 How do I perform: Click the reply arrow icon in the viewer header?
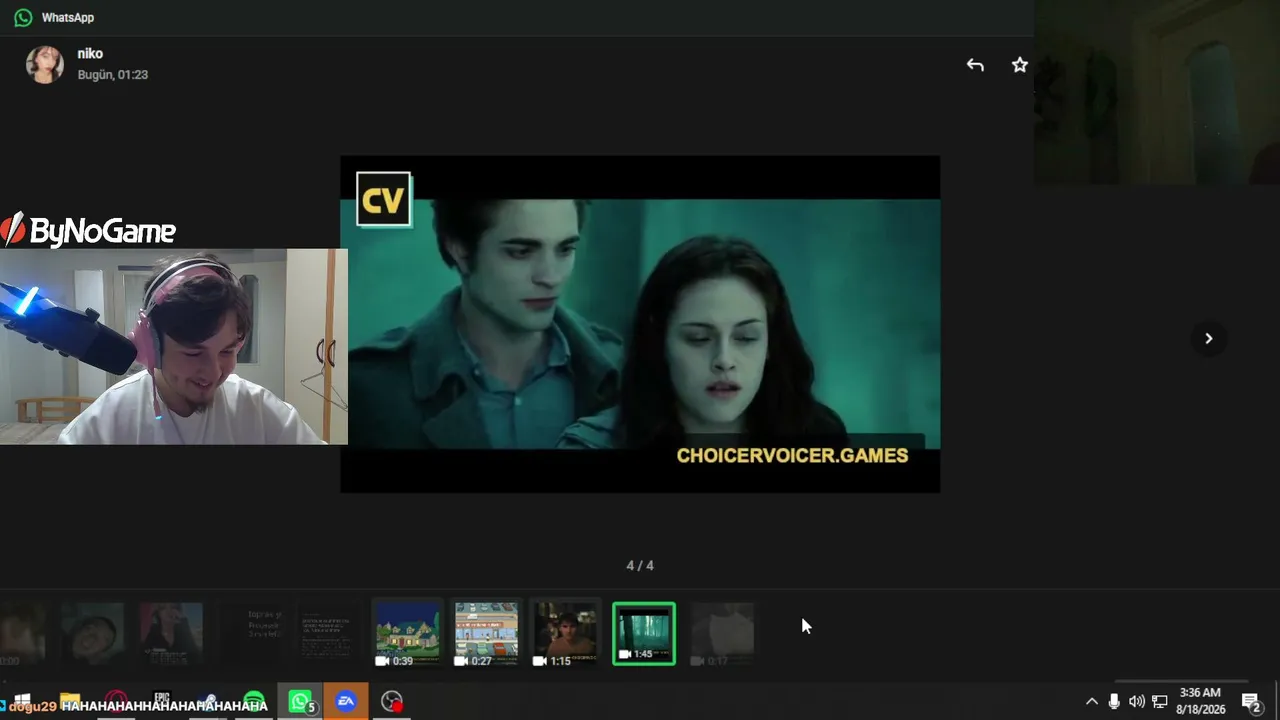point(975,65)
